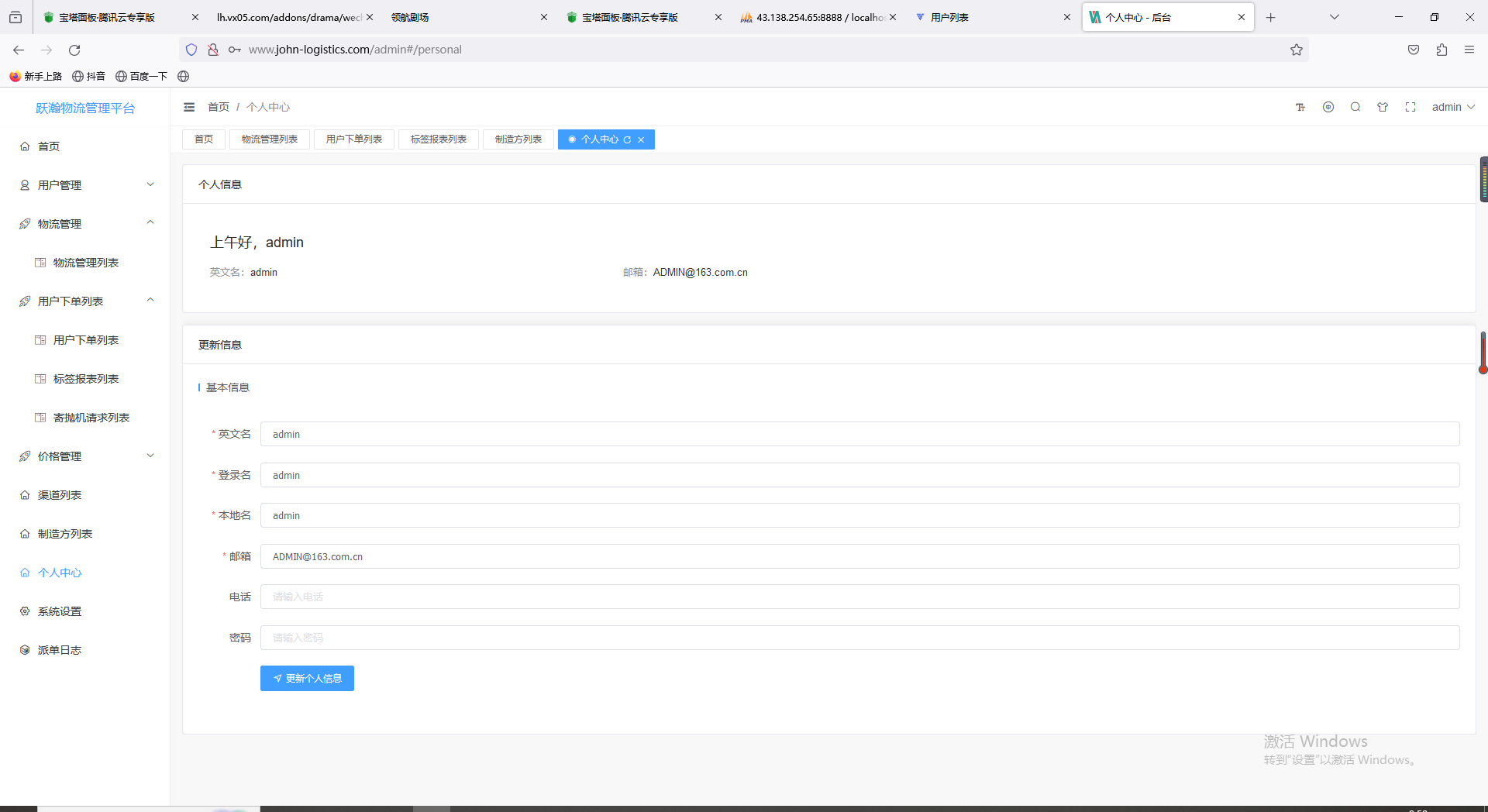1488x812 pixels.
Task: Switch to the 标签报表列表 tab
Action: click(439, 139)
